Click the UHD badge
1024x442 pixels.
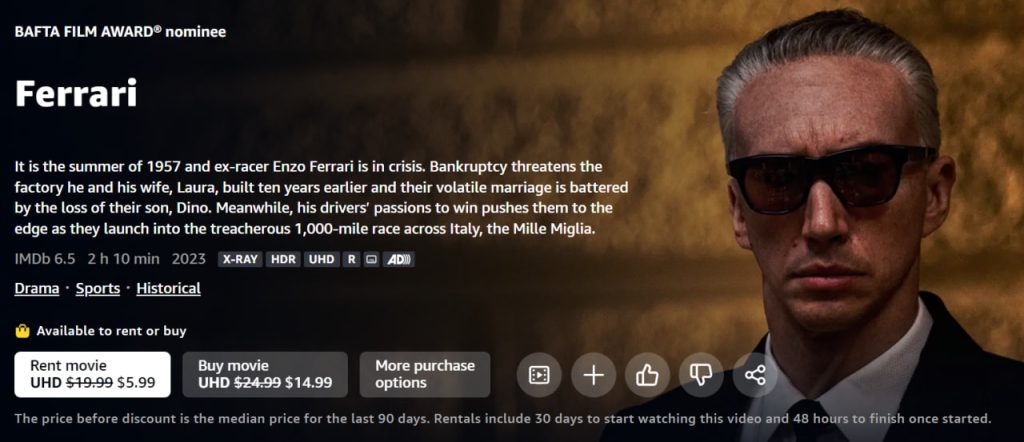point(322,259)
